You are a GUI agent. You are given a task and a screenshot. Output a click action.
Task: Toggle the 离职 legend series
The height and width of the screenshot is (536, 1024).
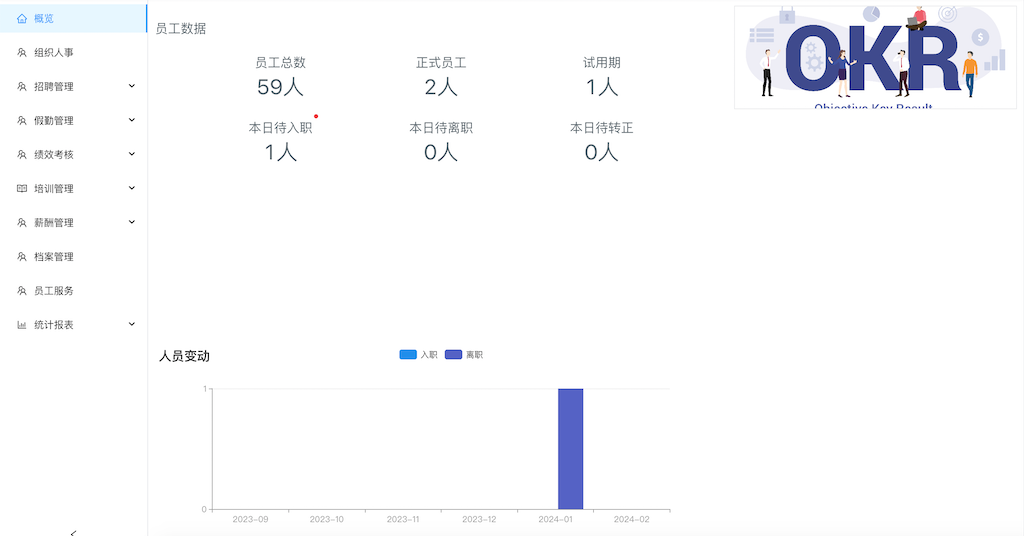[464, 355]
